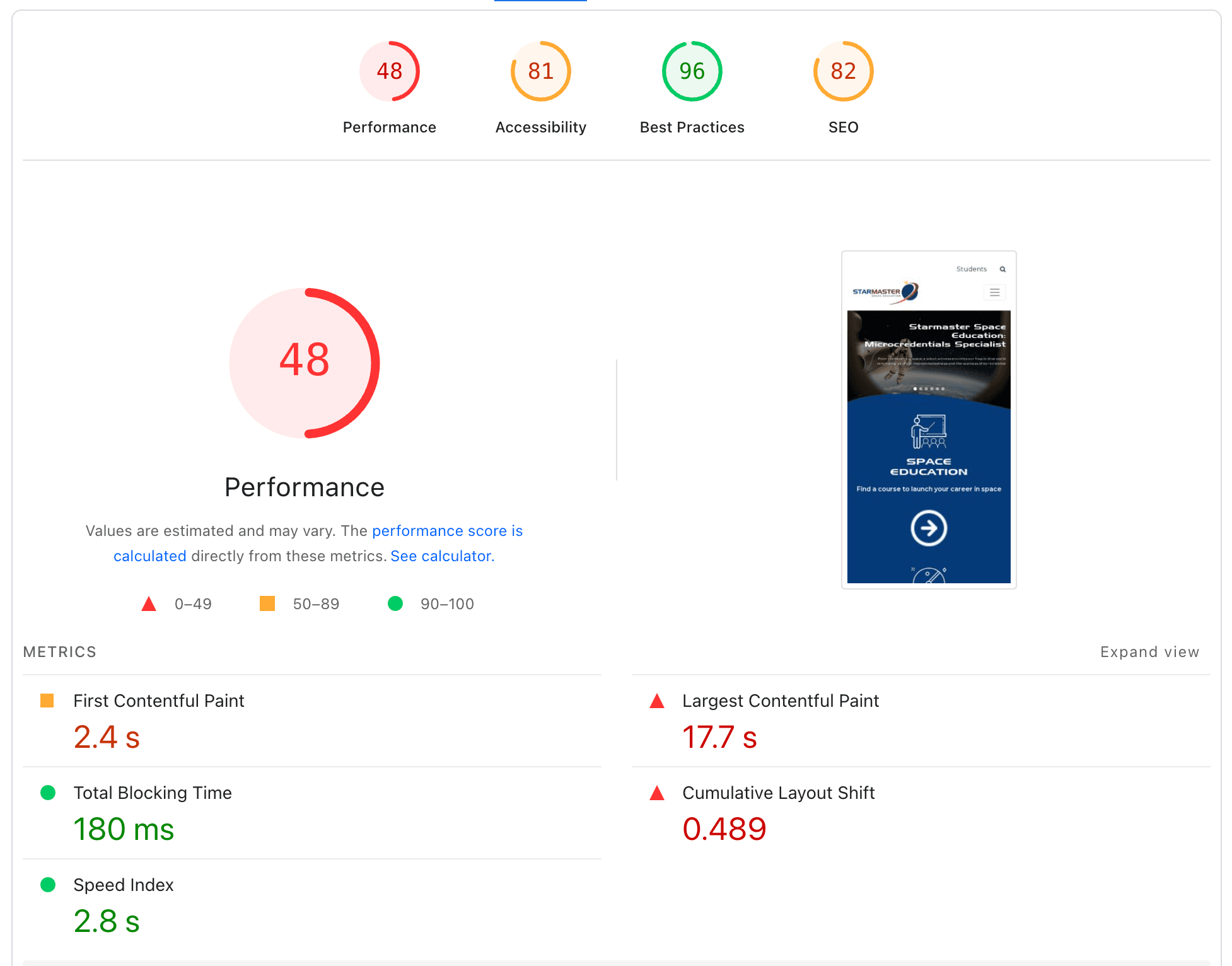Click the orange square beside First Contentful Paint

pos(47,701)
